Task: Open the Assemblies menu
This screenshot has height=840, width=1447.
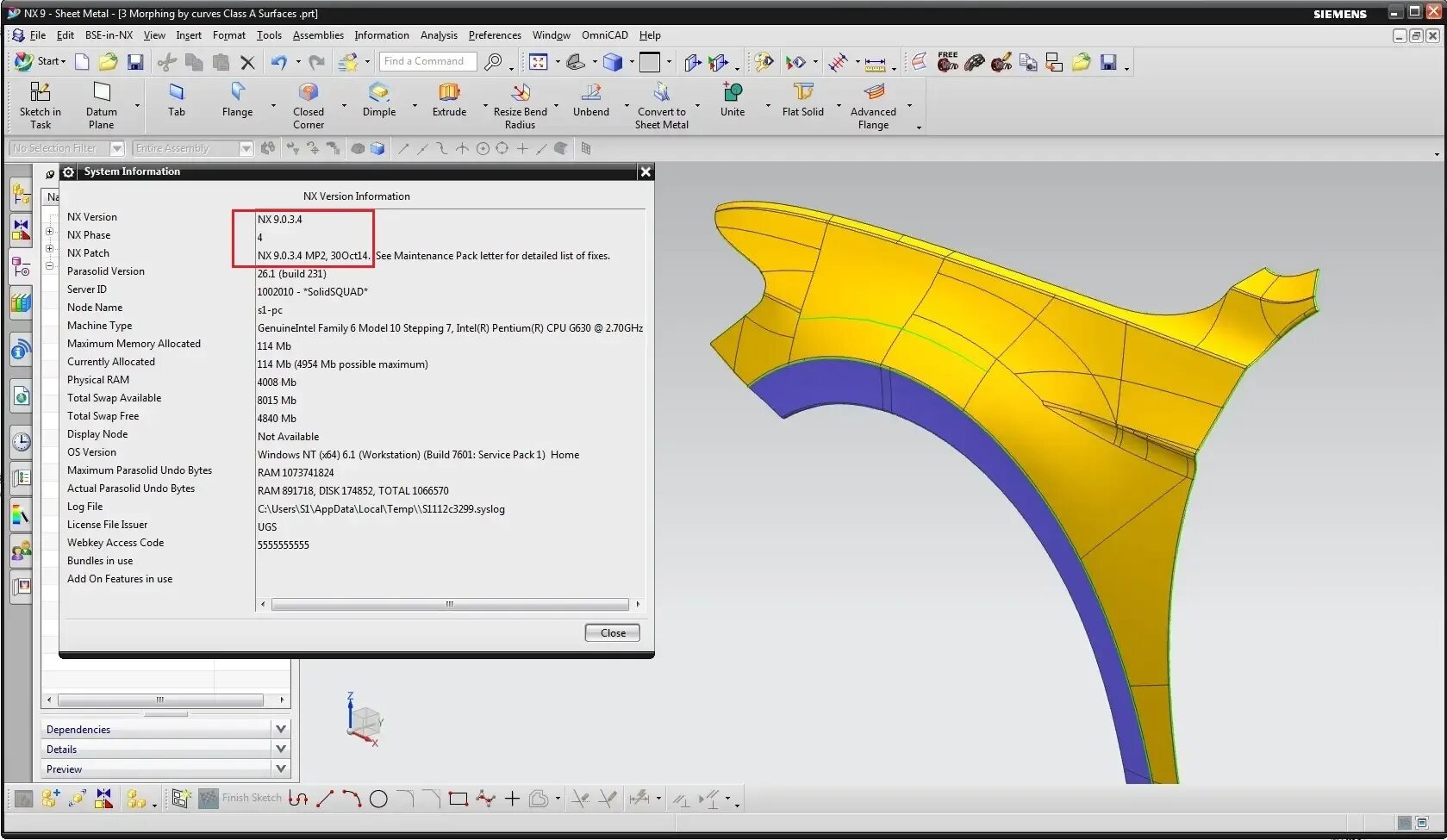Action: click(318, 35)
